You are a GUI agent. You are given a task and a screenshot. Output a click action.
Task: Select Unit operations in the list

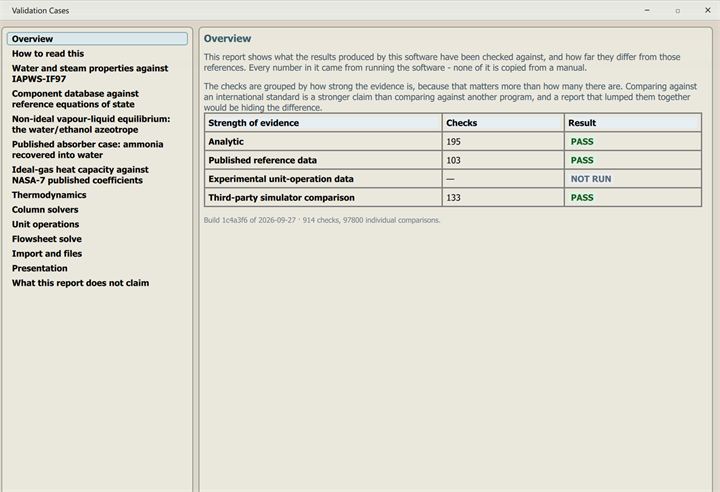45,224
